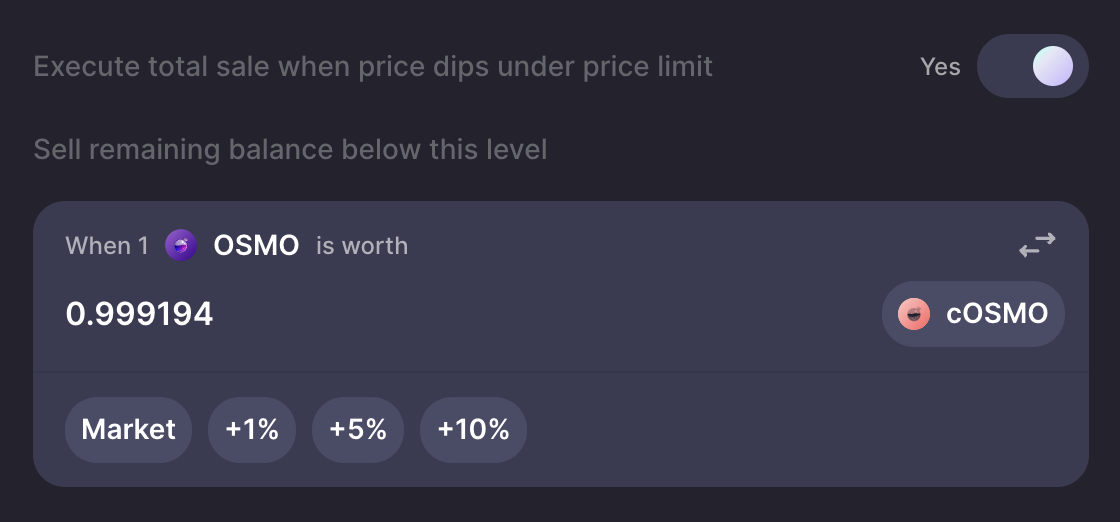
Task: Choose the +10% price preset
Action: tap(474, 430)
